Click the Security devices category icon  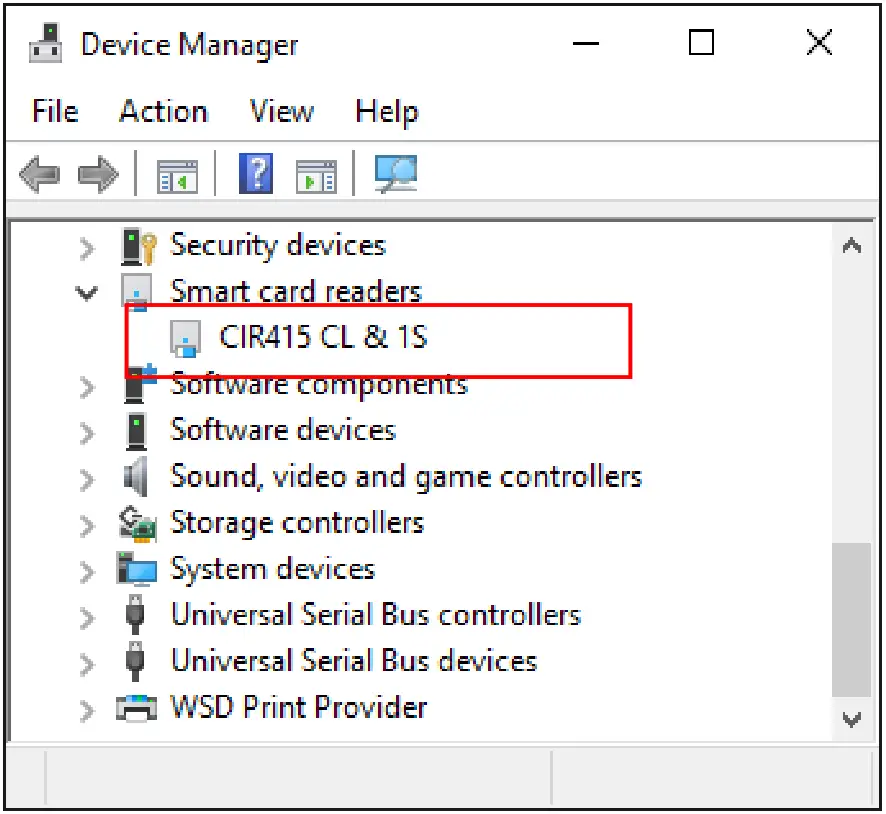[136, 246]
